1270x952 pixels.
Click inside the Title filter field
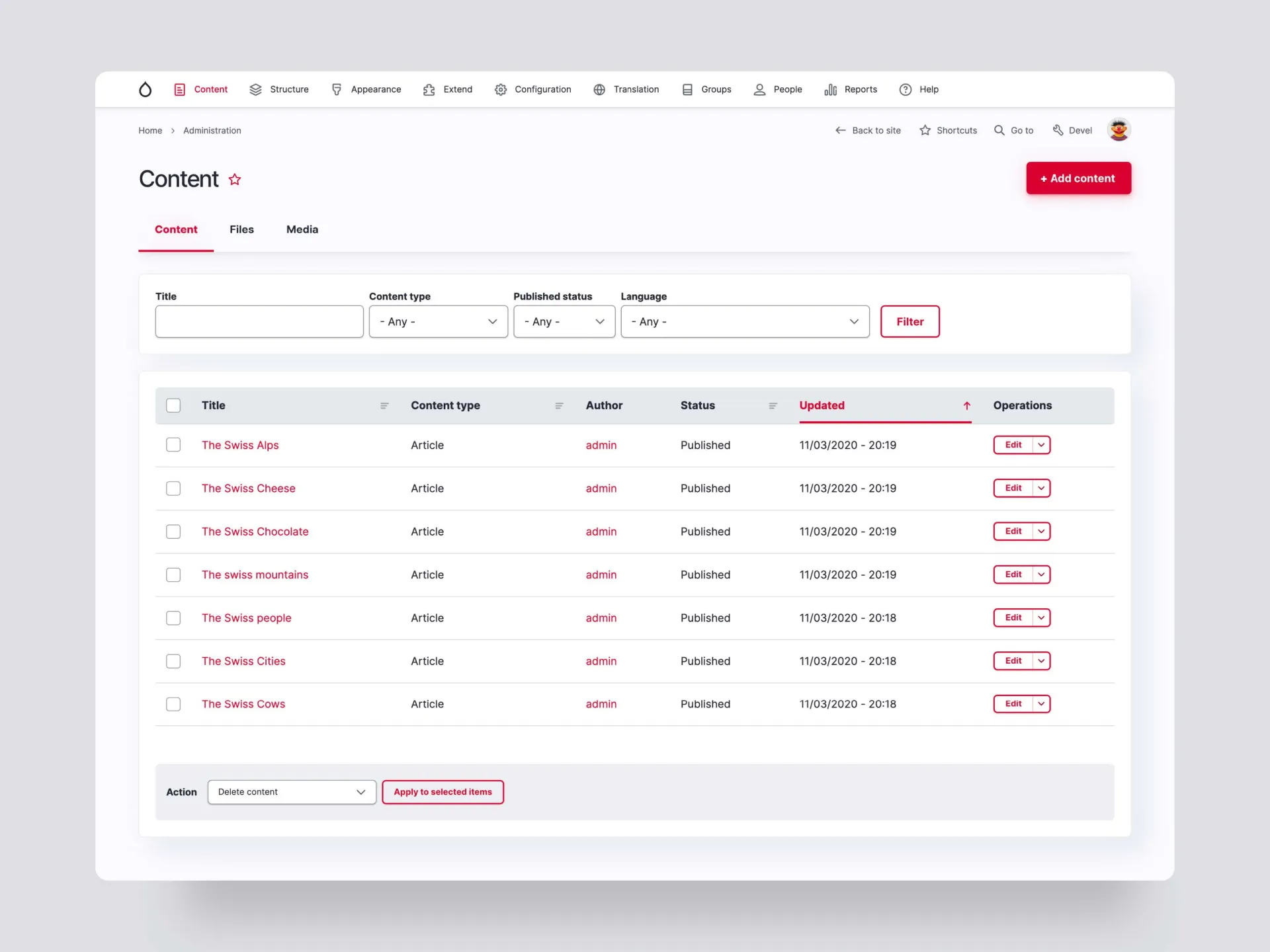pos(259,321)
